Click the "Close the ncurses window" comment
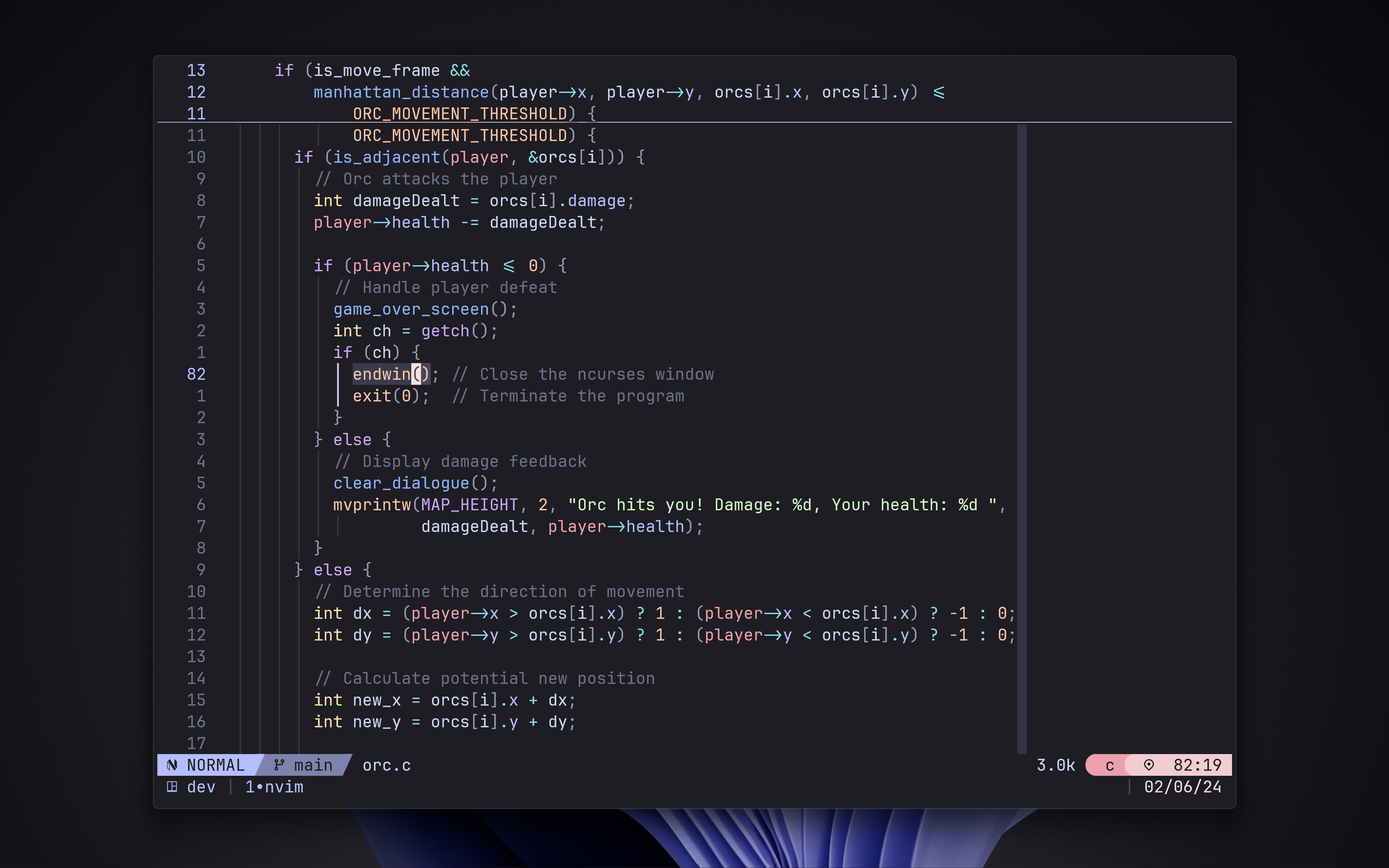 (583, 374)
